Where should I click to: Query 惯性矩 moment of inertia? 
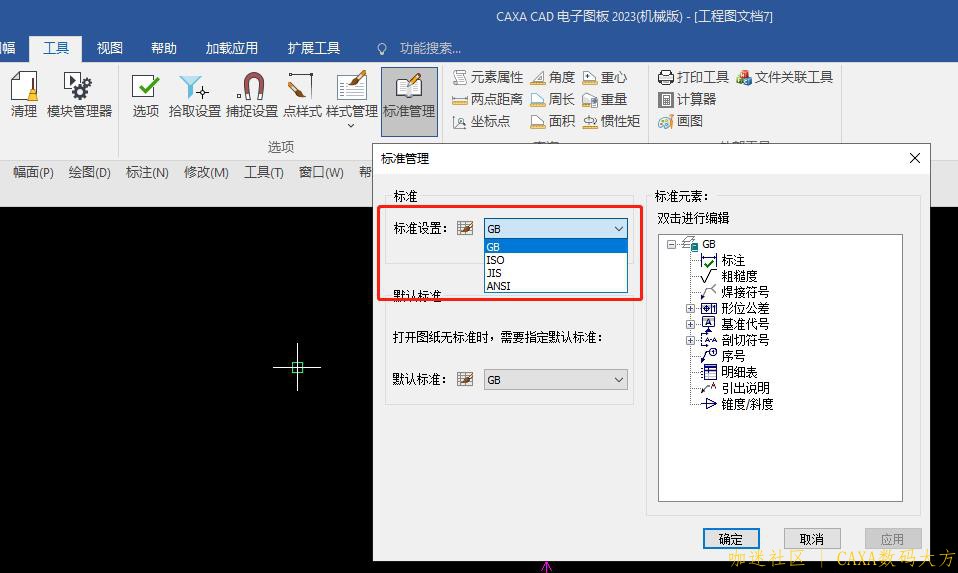pos(611,121)
